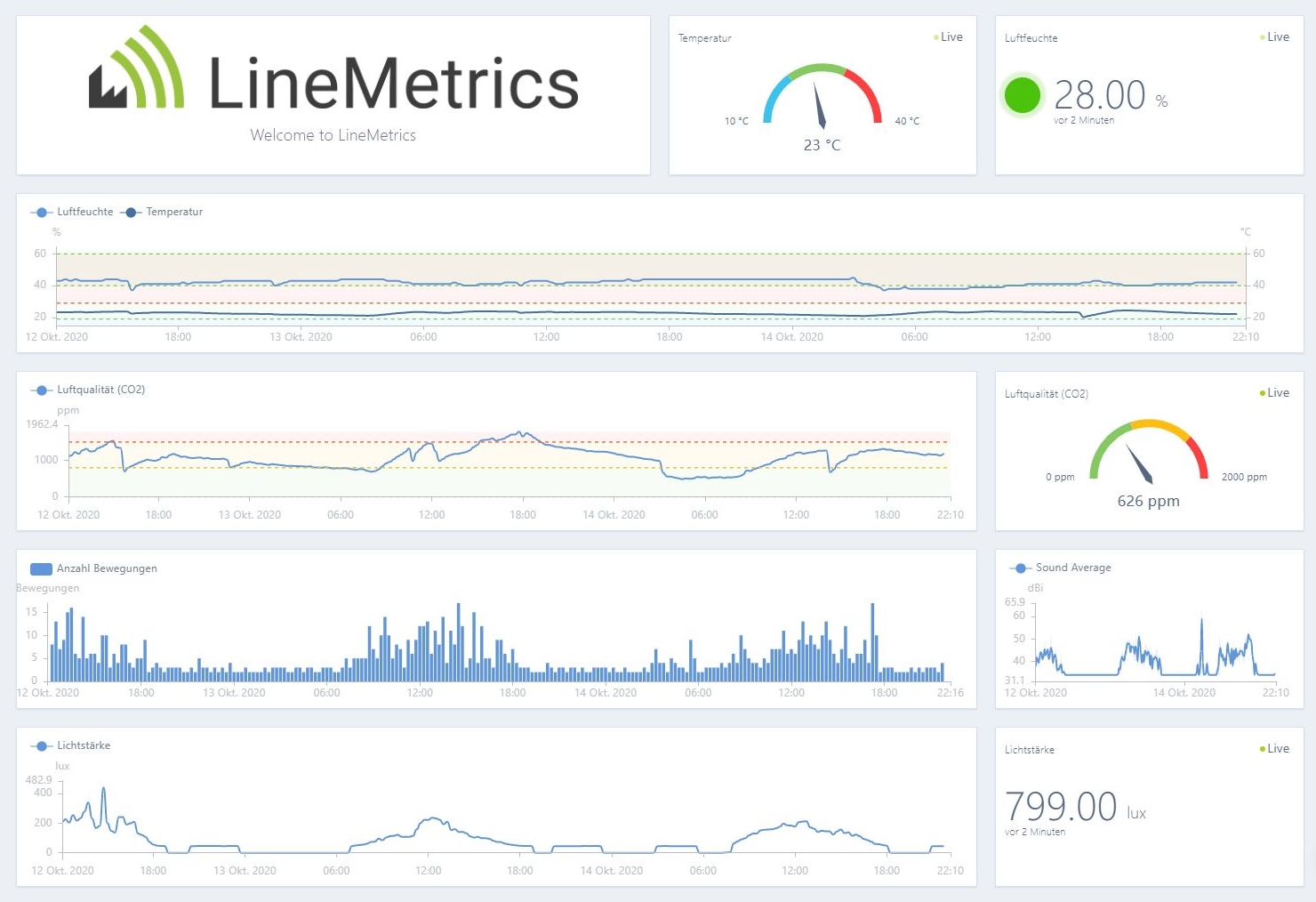Click Live indicator in Luftfeuchte widget

pos(1275,37)
